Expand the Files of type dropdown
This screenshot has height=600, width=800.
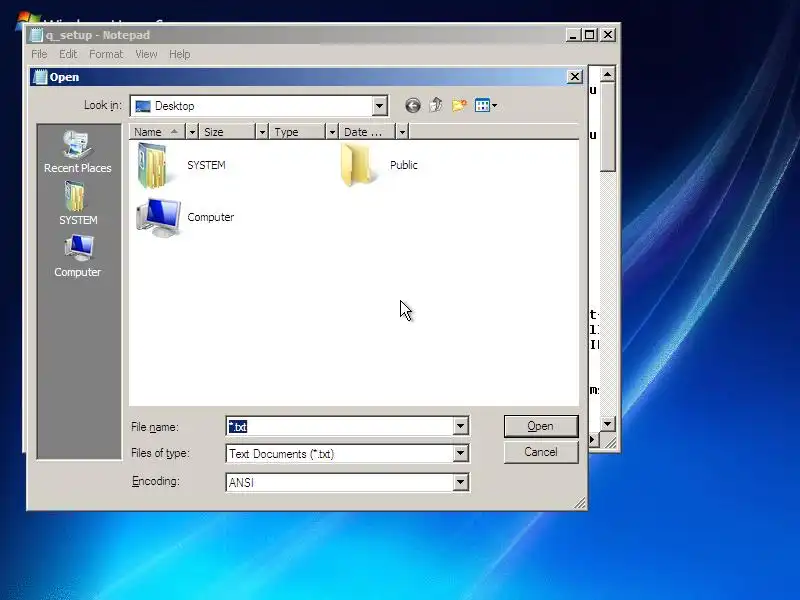(460, 453)
